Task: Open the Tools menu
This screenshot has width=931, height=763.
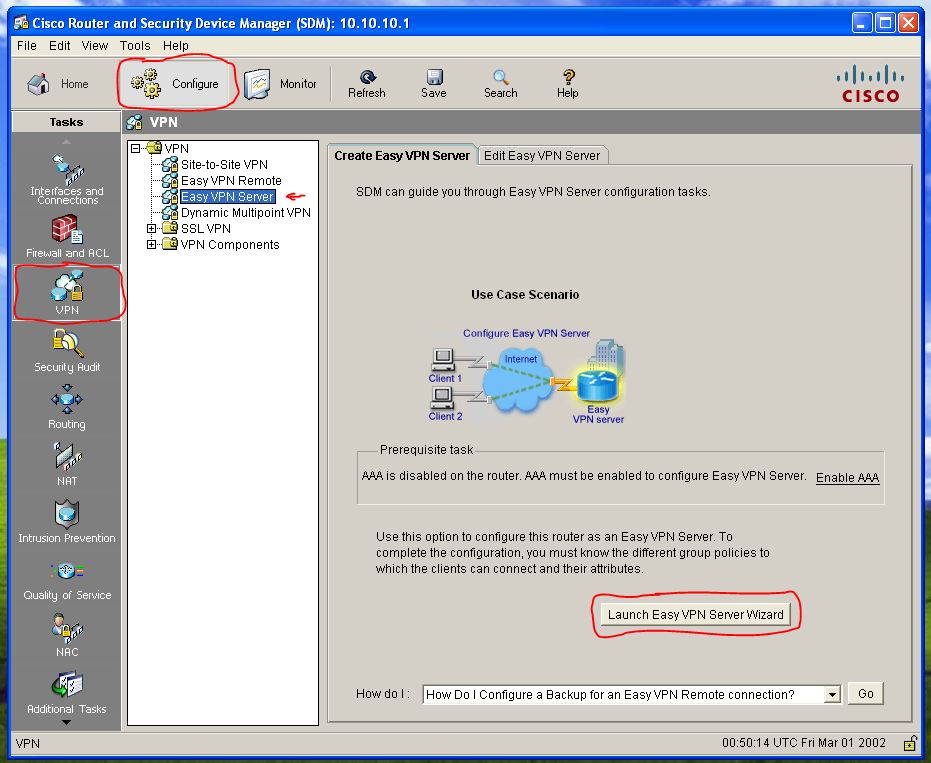Action: (135, 46)
